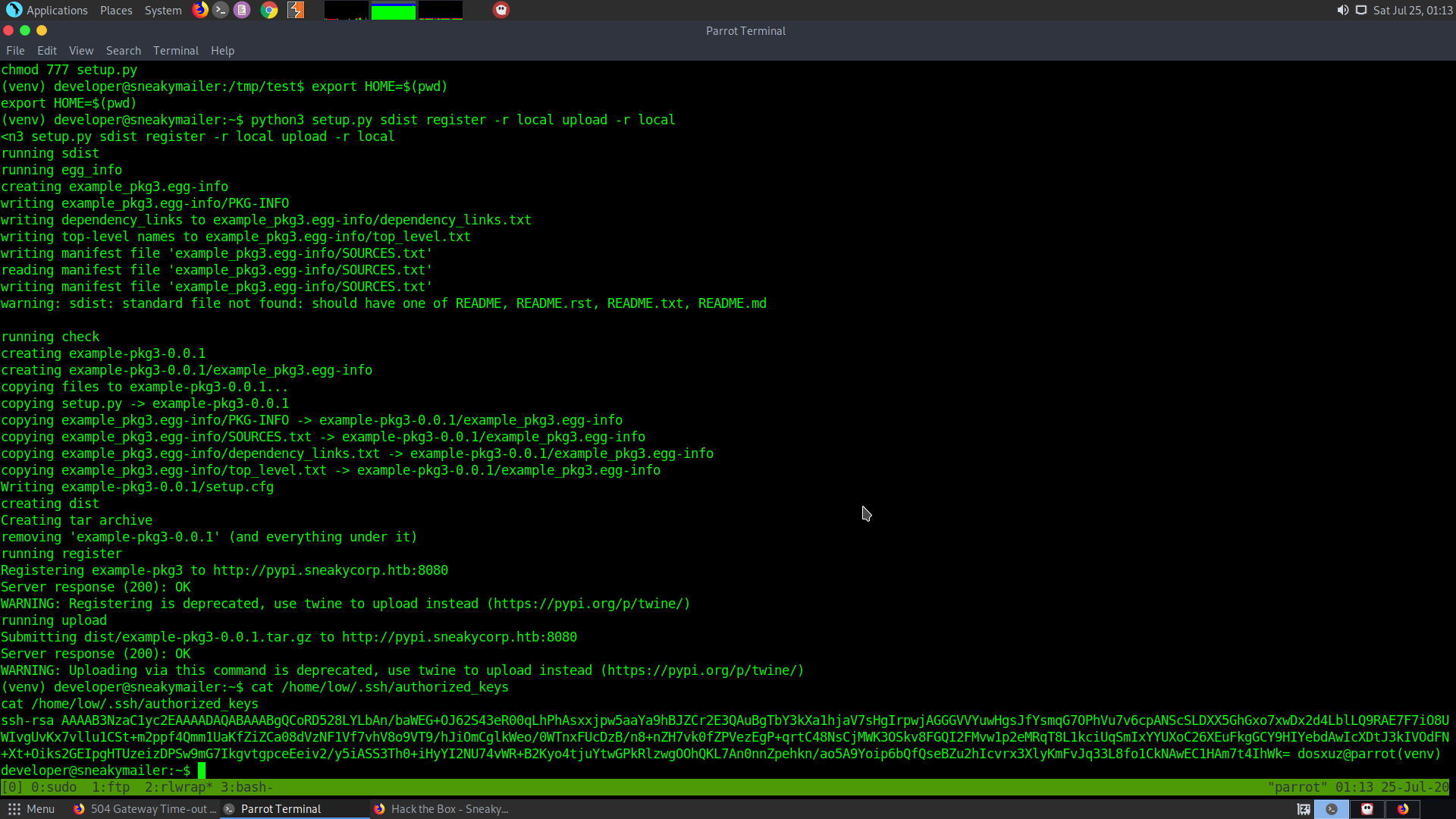Launch Firefox from the top panel
The height and width of the screenshot is (819, 1456).
tap(200, 10)
